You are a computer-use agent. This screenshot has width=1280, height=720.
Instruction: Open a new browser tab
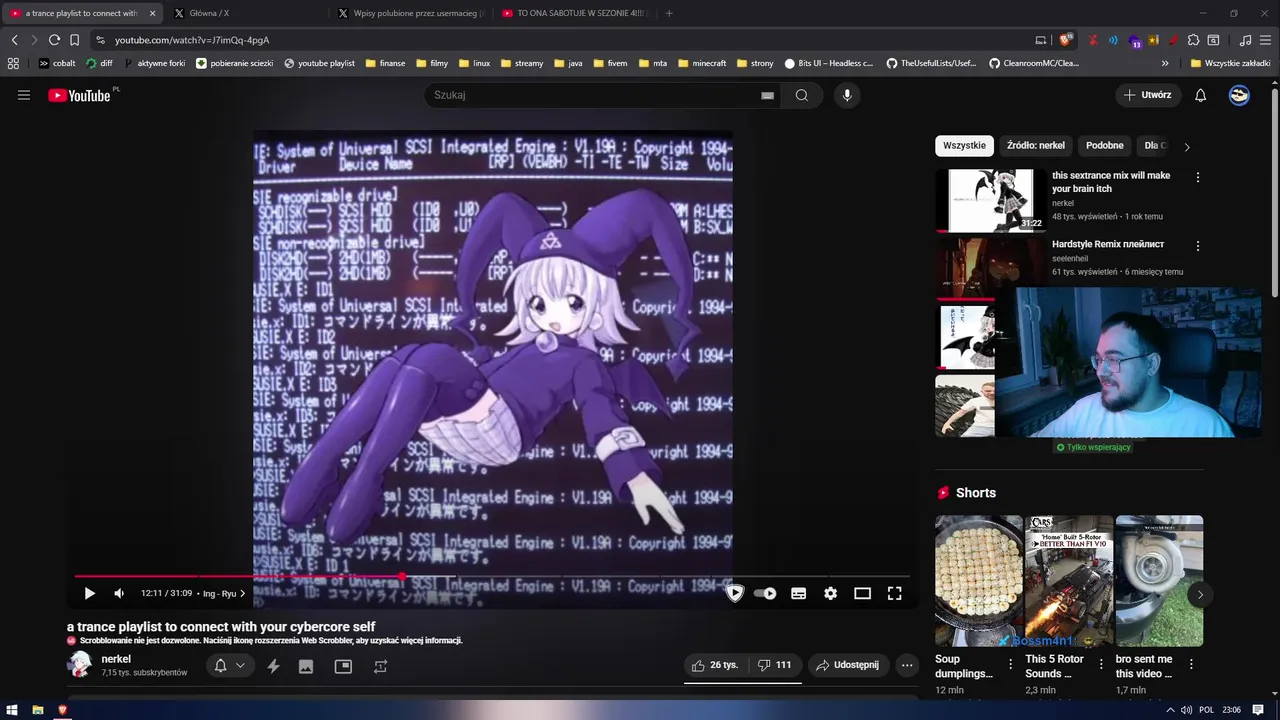coord(669,13)
